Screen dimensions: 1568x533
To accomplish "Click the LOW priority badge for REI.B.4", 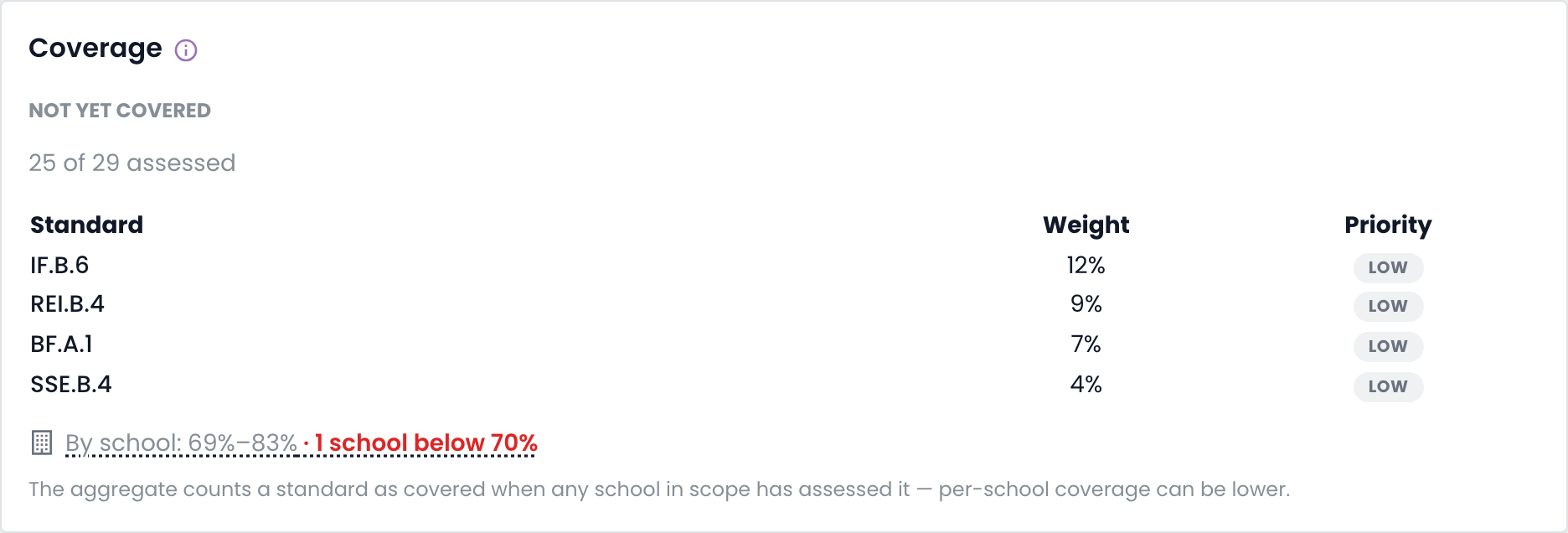I will [x=1388, y=306].
